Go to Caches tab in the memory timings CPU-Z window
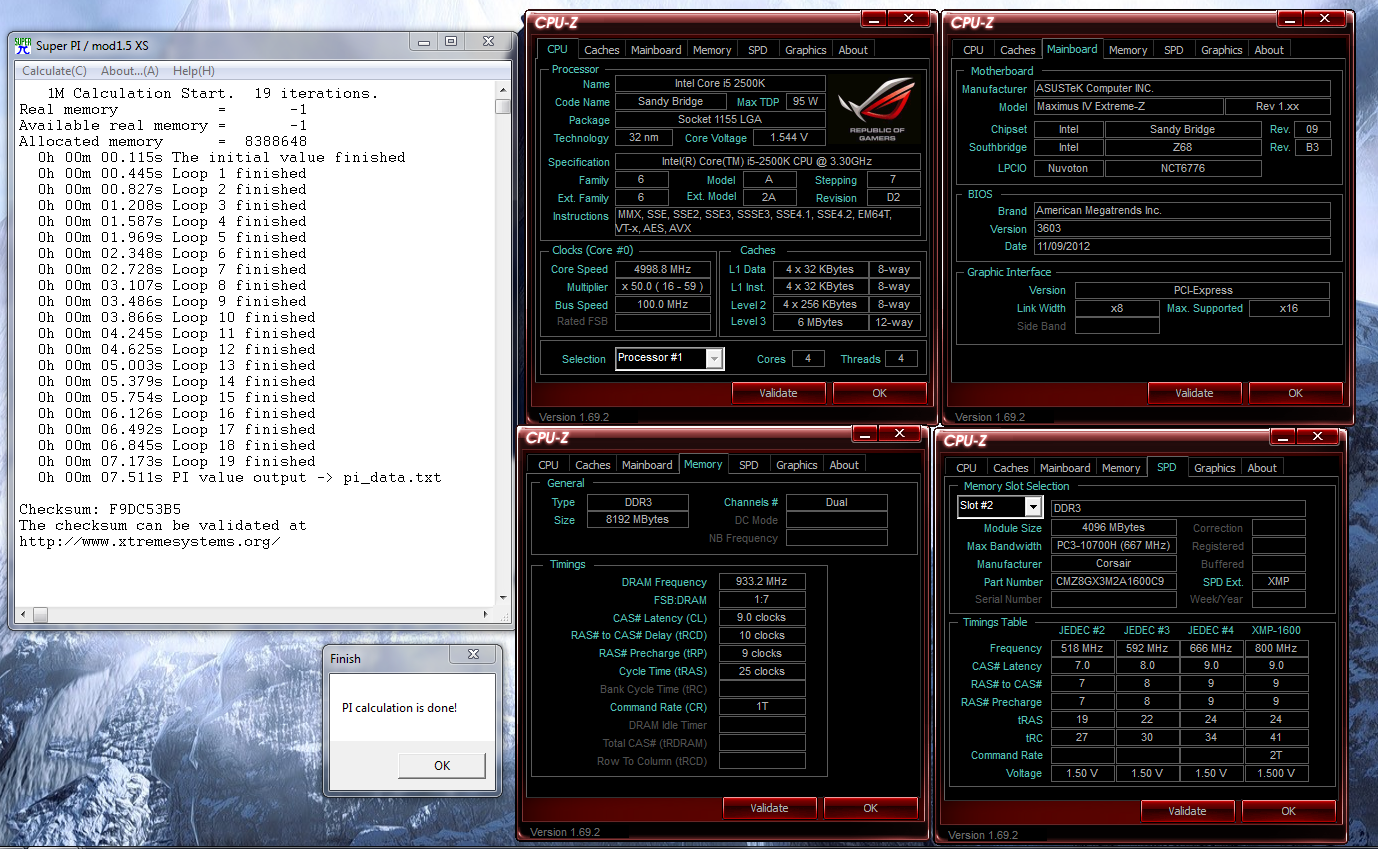This screenshot has height=849, width=1378. click(593, 465)
